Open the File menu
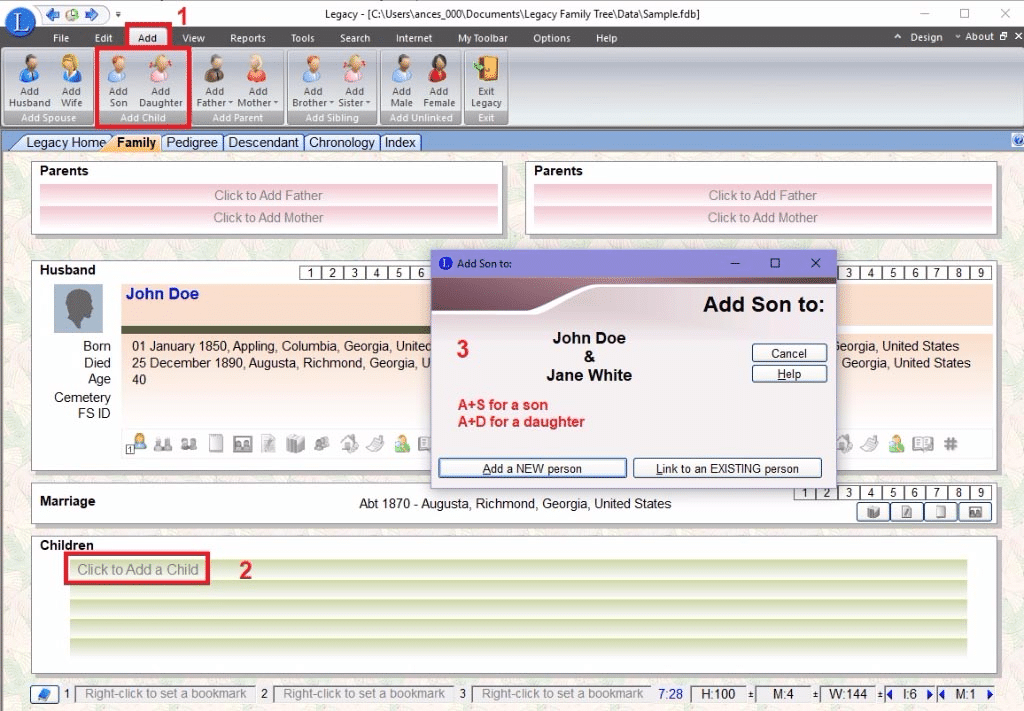The width and height of the screenshot is (1024, 711). pos(61,38)
